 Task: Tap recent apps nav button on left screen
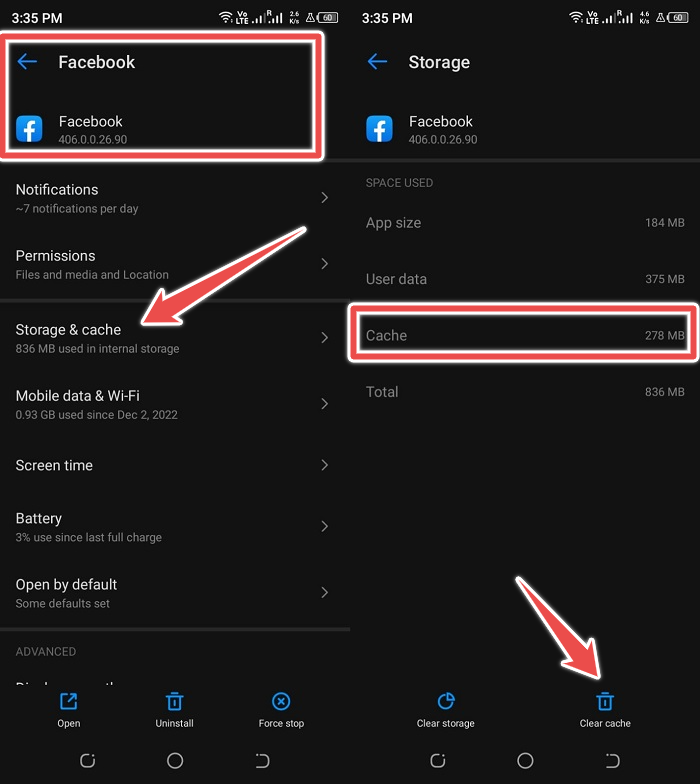(88, 760)
